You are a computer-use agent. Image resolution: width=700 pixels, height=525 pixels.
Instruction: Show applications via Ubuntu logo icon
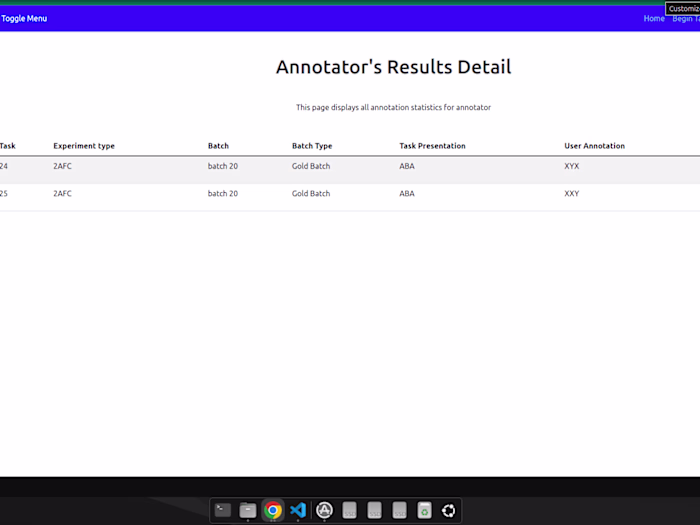(x=449, y=510)
